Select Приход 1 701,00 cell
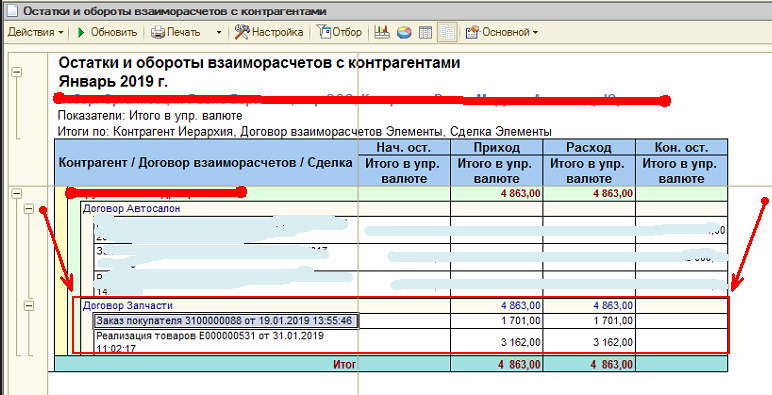Image resolution: width=772 pixels, height=395 pixels. pyautogui.click(x=496, y=321)
